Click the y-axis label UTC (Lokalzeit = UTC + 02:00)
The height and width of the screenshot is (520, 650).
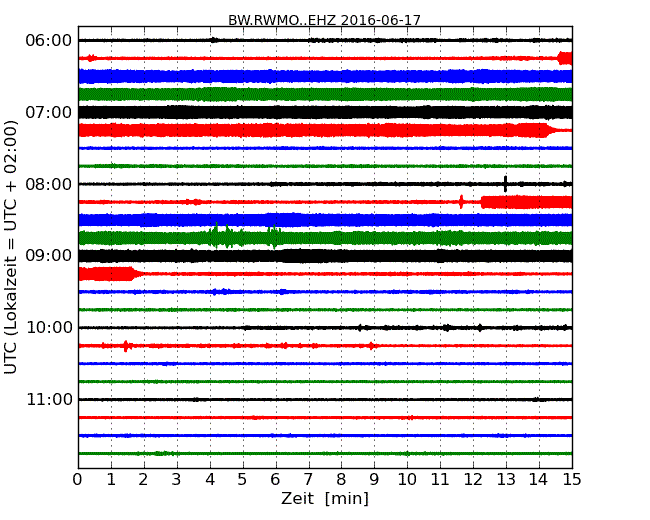11,247
